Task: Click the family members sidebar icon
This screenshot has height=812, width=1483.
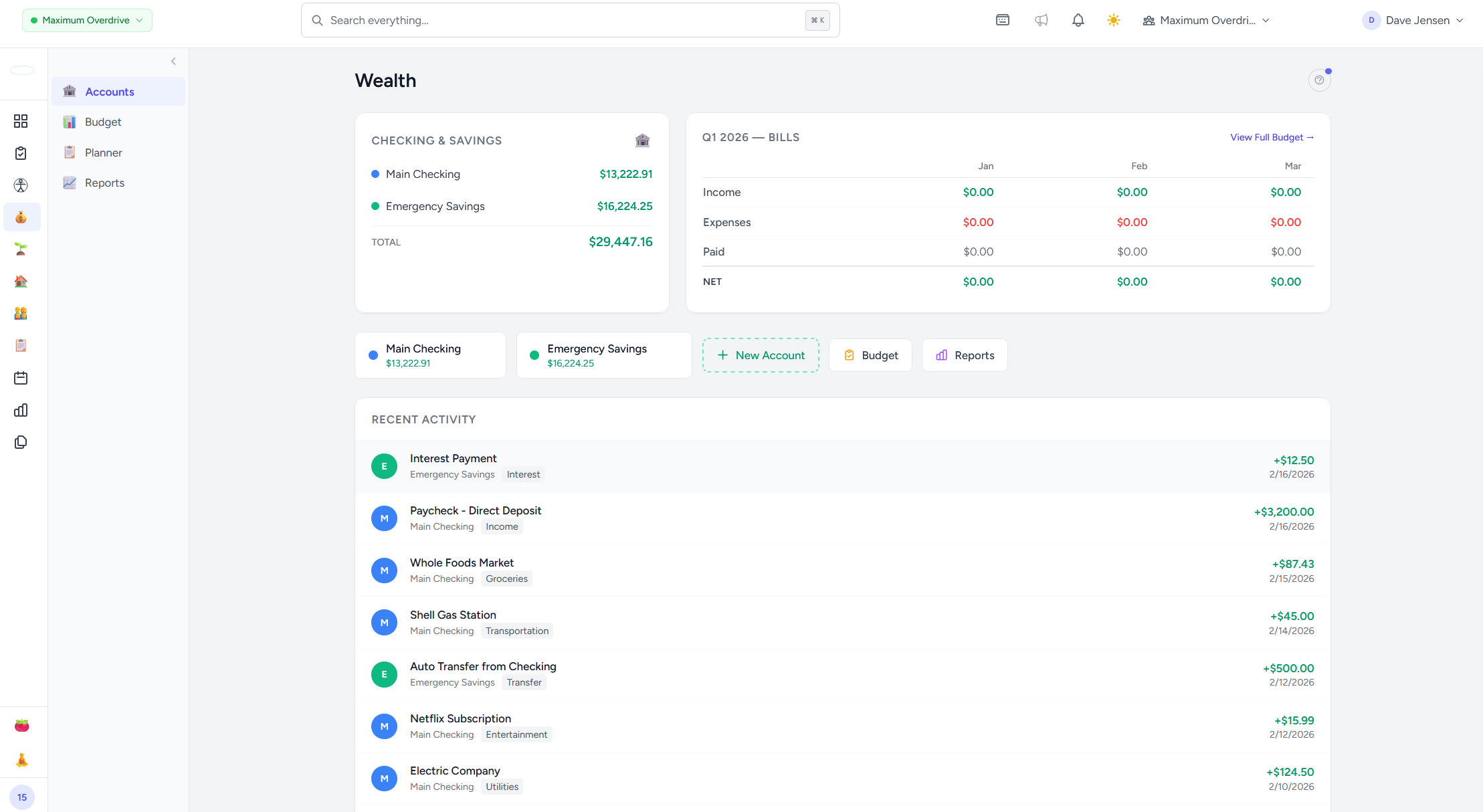Action: [21, 313]
